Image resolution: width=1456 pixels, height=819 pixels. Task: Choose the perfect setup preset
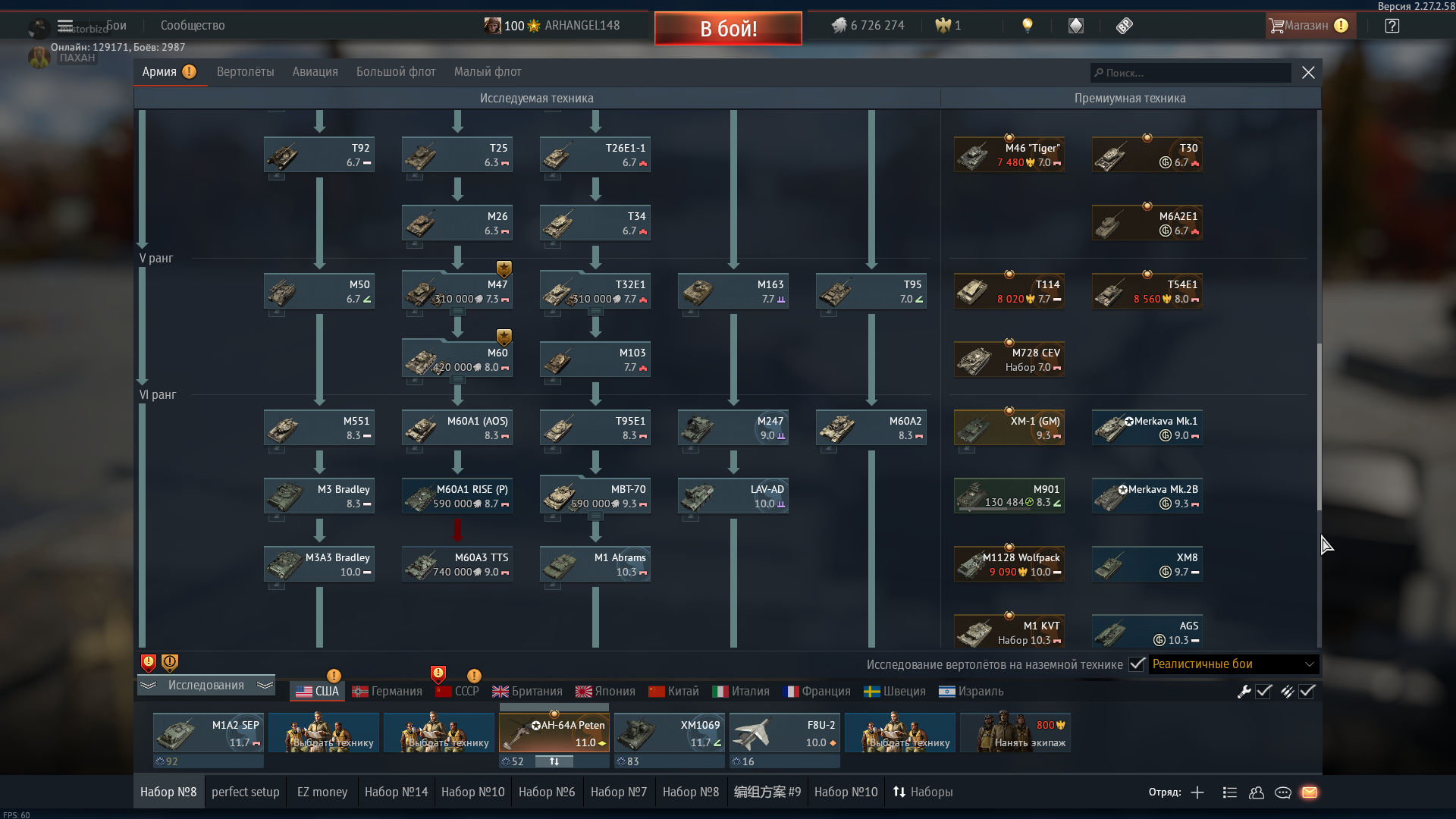[x=245, y=792]
